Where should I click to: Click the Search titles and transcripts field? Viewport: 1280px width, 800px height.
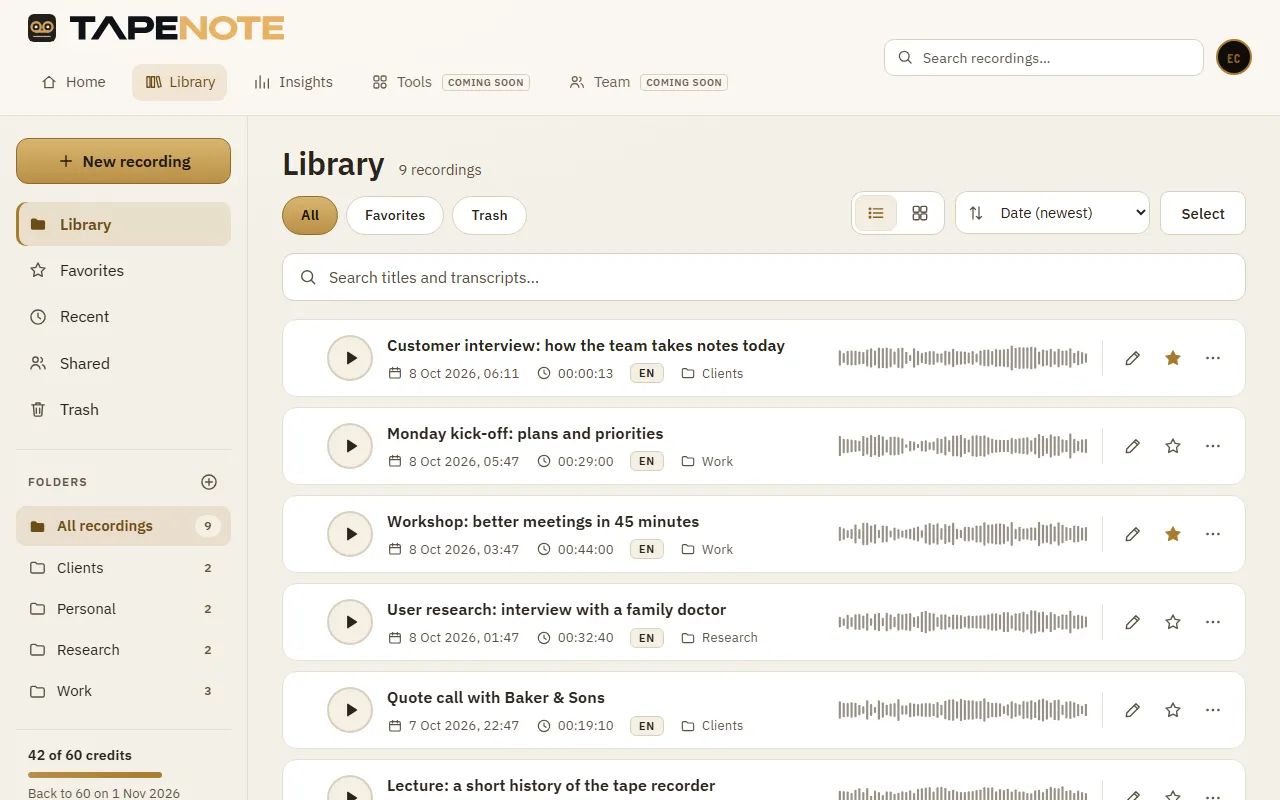[x=764, y=277]
